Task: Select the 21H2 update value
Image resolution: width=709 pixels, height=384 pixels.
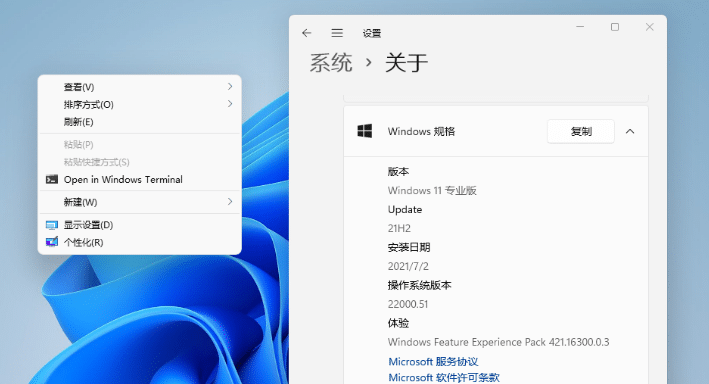Action: click(399, 228)
